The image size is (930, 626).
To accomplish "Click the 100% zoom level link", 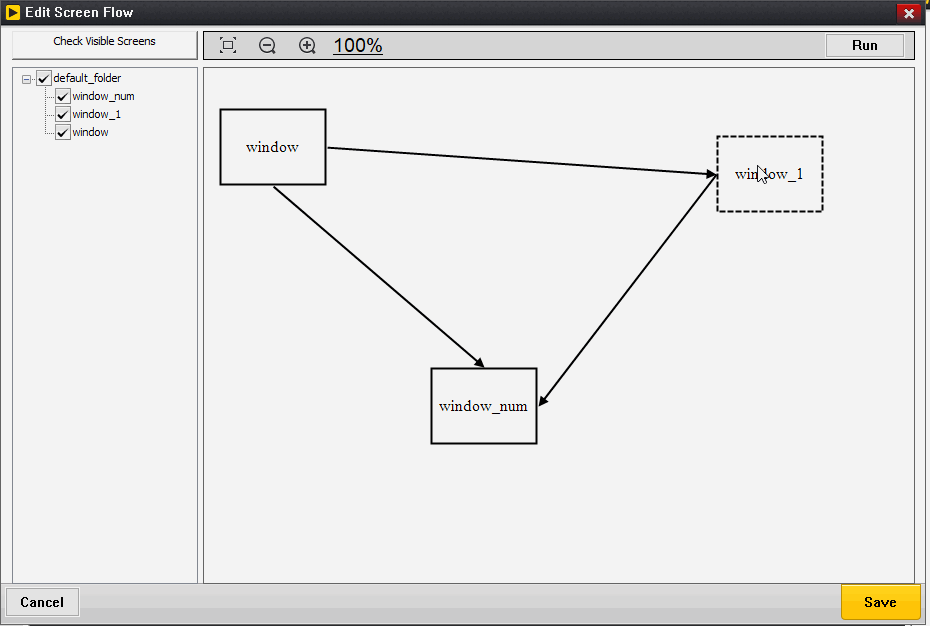I will coord(358,46).
